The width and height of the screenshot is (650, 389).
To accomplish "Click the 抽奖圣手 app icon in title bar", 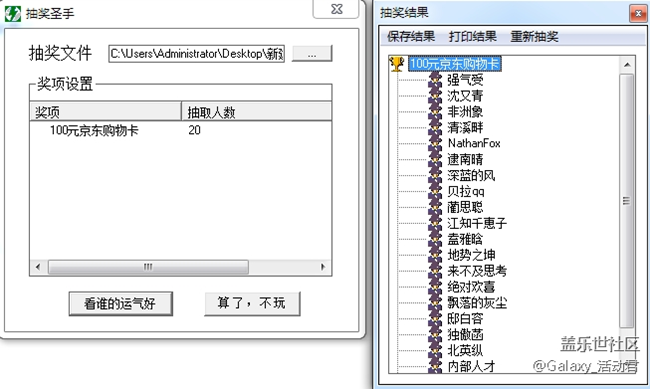I will click(x=12, y=14).
